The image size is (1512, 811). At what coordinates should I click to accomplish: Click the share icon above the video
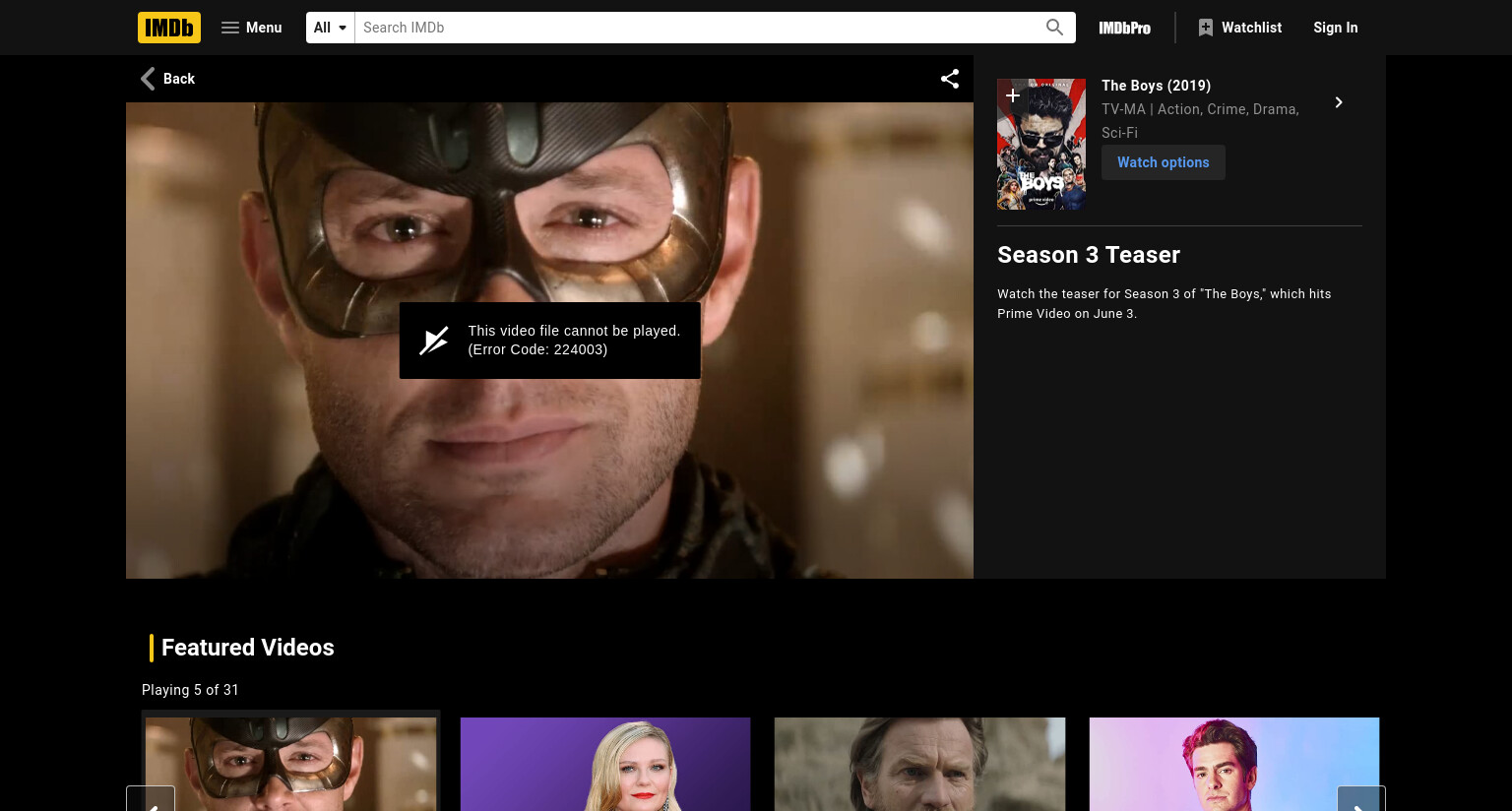tap(950, 79)
